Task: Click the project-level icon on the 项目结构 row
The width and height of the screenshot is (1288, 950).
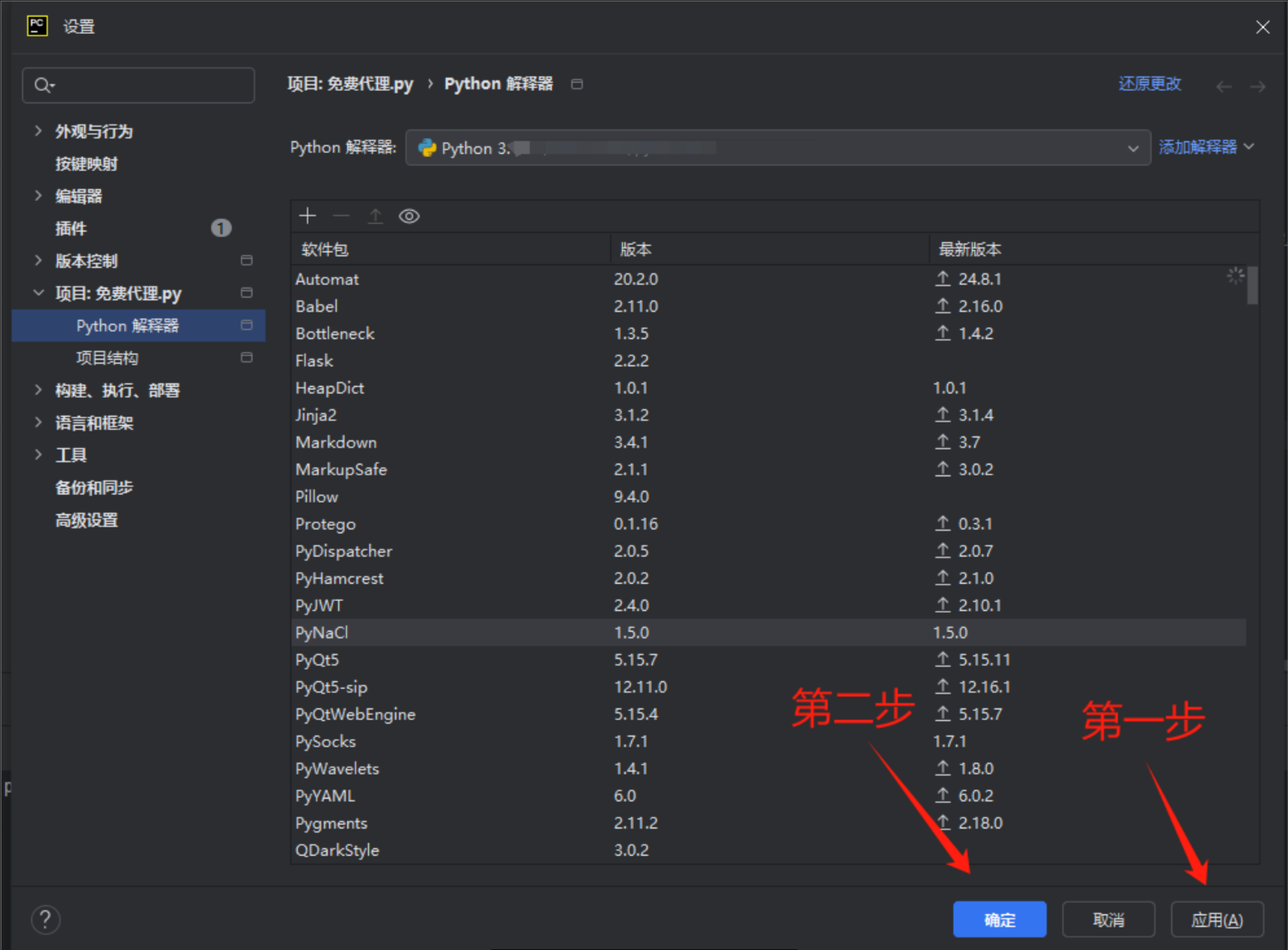Action: coord(247,357)
